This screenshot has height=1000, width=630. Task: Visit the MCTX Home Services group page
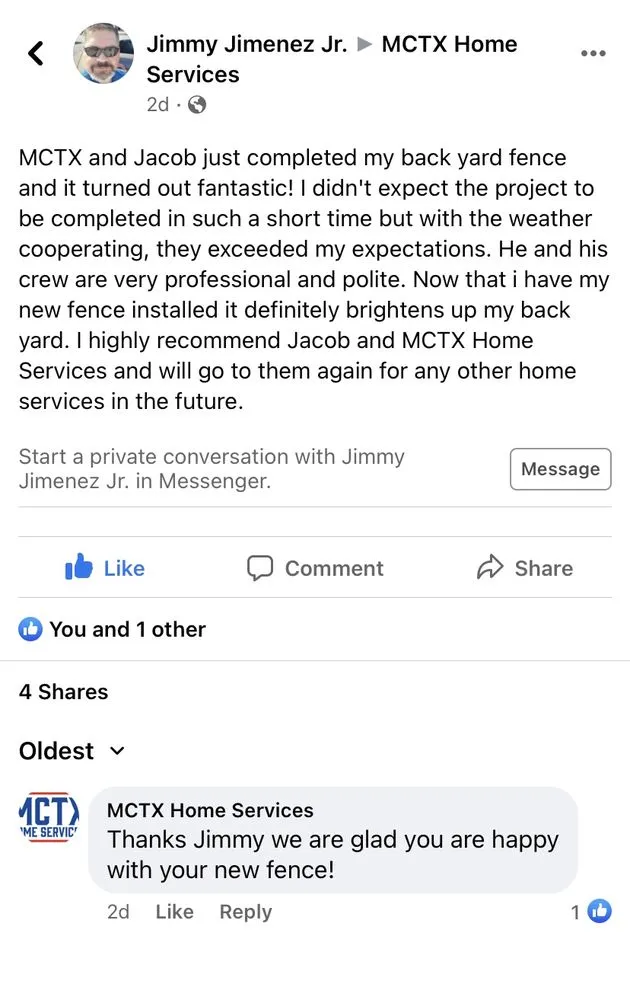(x=449, y=44)
